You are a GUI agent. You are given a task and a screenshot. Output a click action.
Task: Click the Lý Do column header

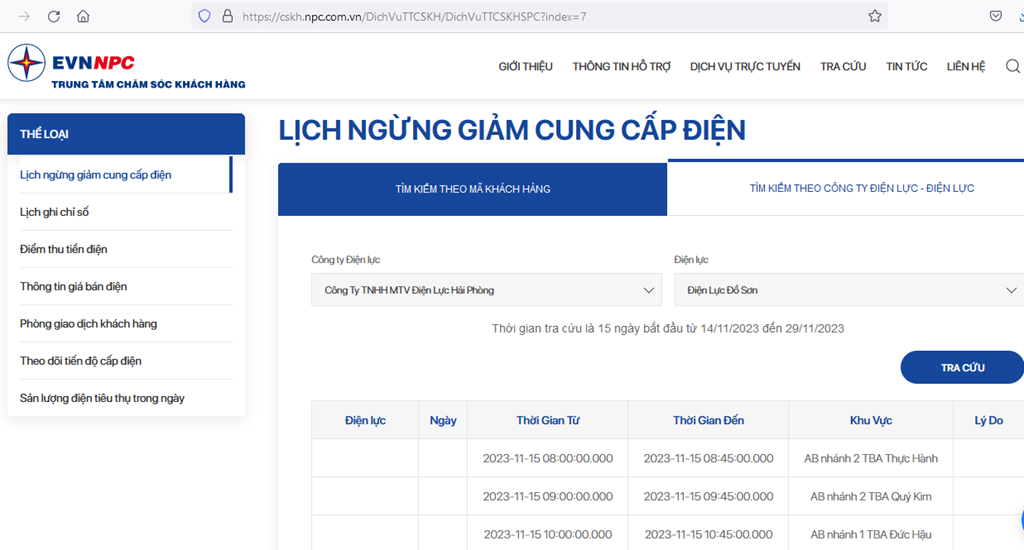[988, 420]
